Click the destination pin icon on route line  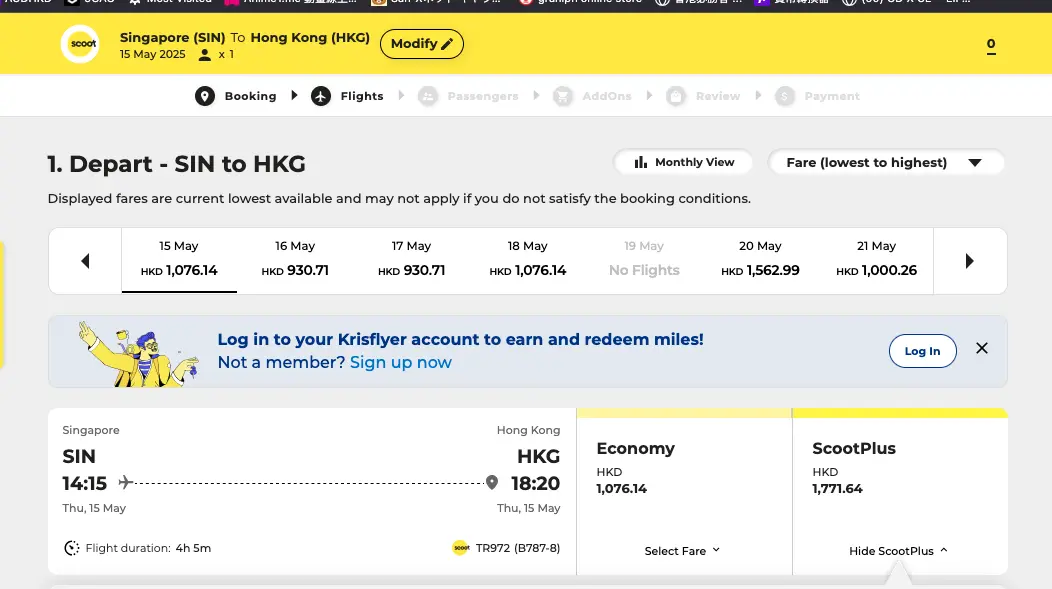click(x=492, y=482)
